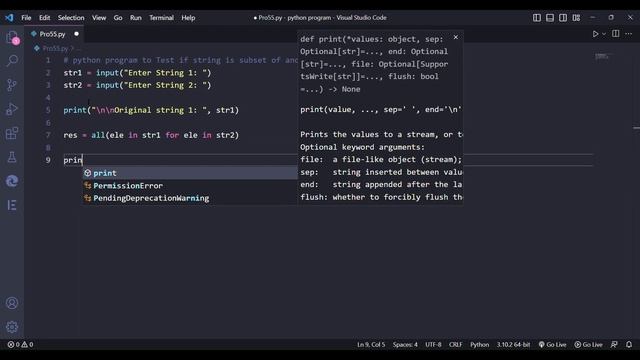Image resolution: width=640 pixels, height=360 pixels.
Task: Open the Accounts icon
Action: tap(12, 303)
